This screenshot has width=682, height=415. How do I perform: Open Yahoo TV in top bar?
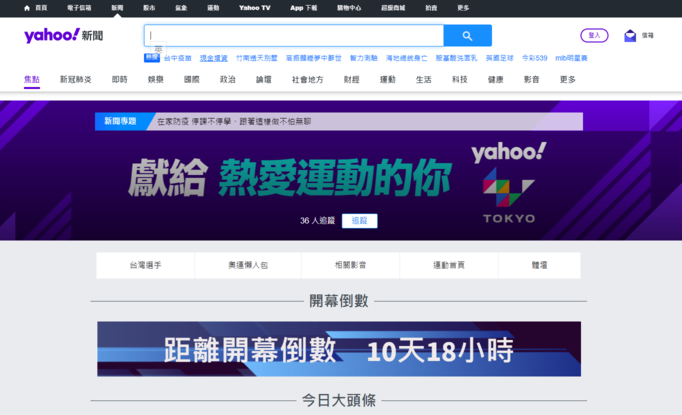pyautogui.click(x=255, y=8)
